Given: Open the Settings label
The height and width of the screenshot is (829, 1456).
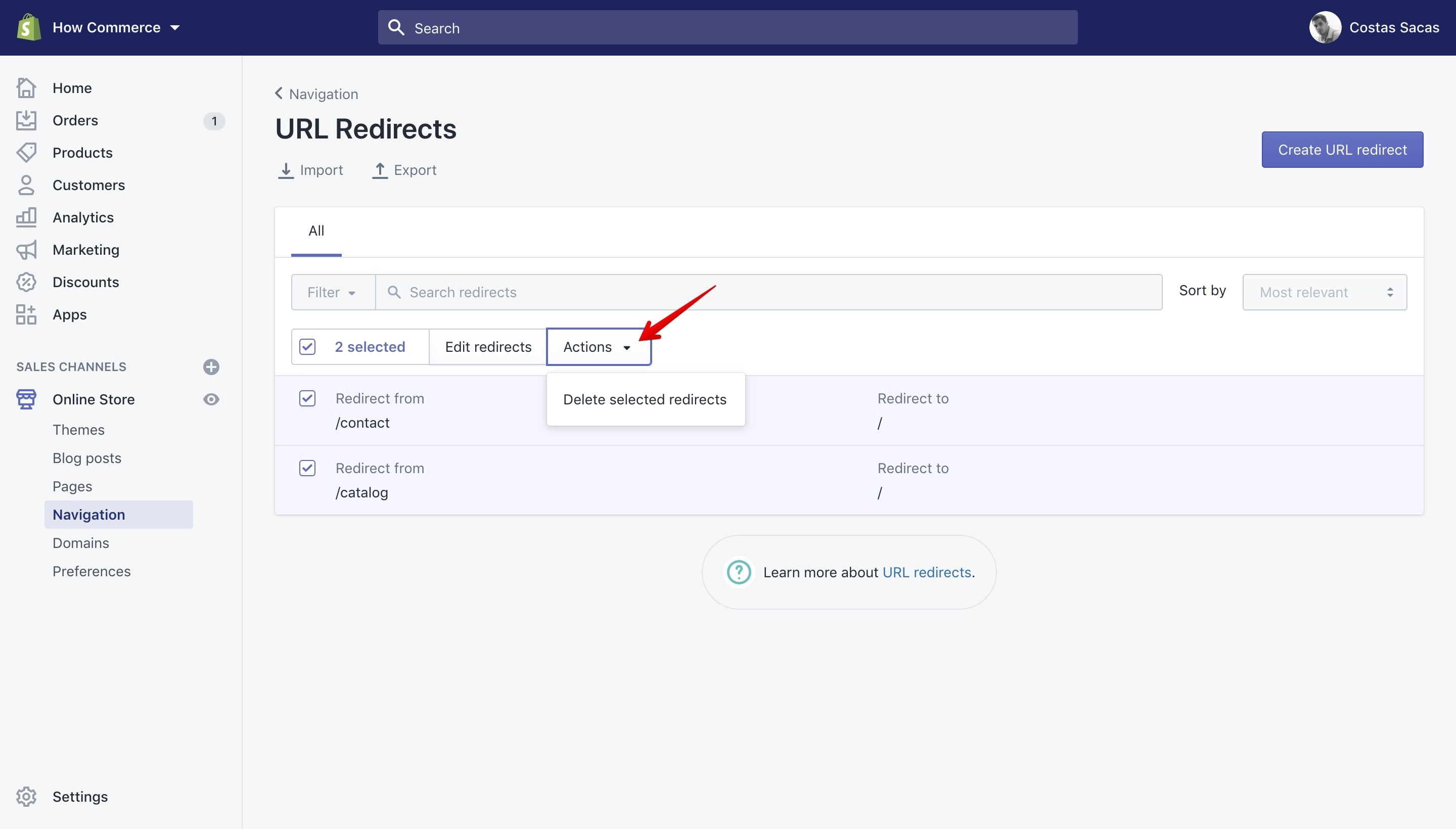Looking at the screenshot, I should point(80,797).
